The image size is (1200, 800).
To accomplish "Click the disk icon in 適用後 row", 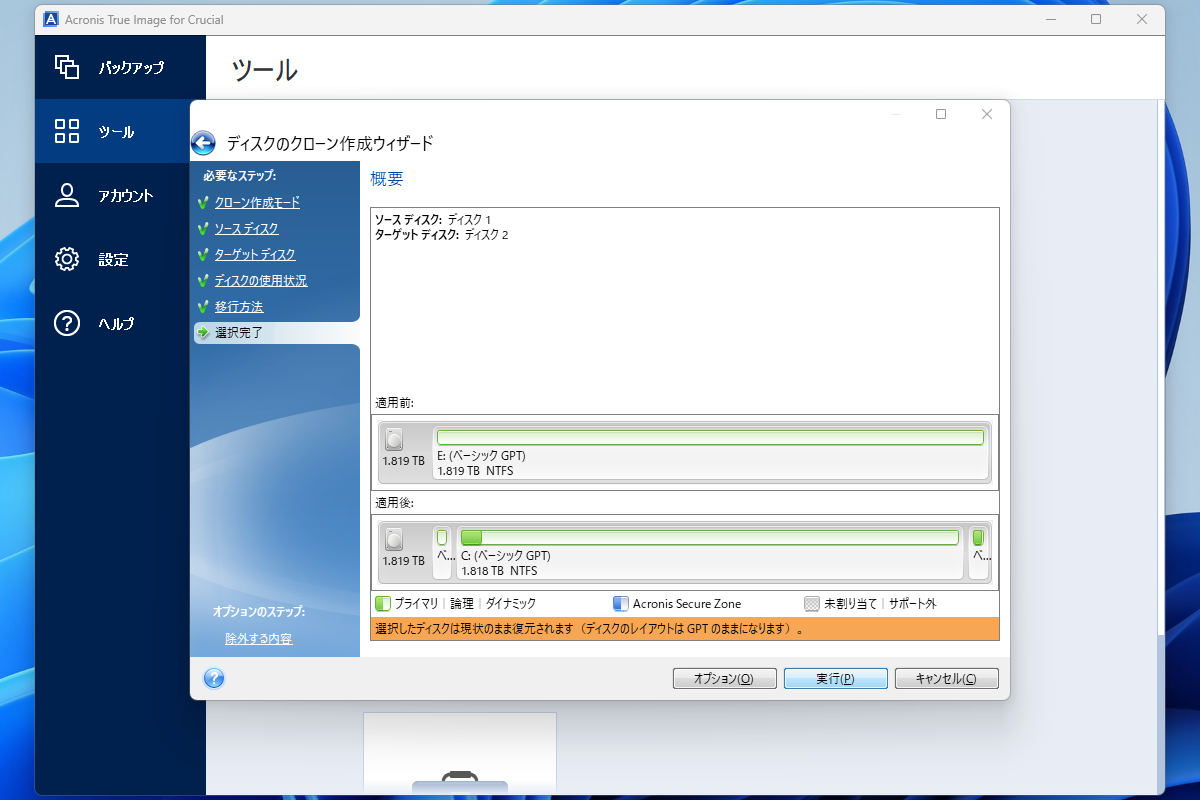I will [395, 540].
